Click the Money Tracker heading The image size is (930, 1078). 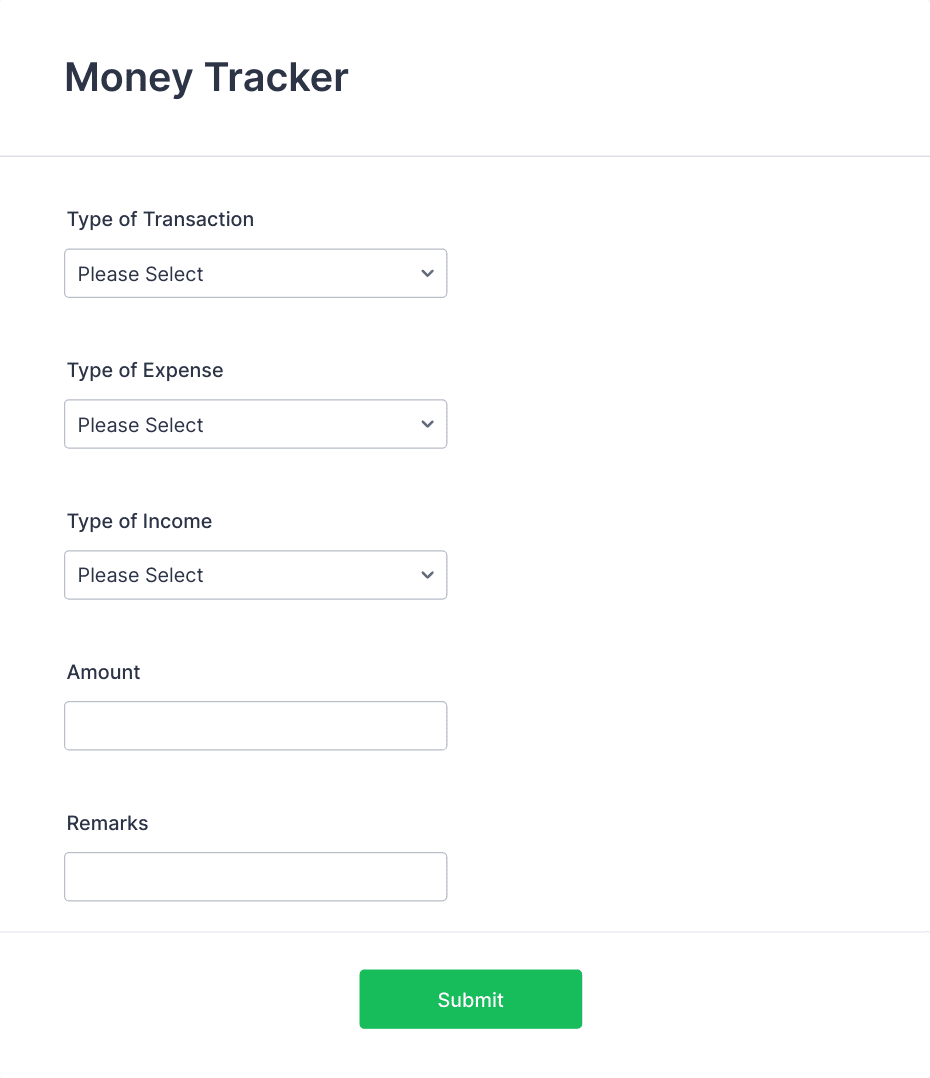point(206,78)
